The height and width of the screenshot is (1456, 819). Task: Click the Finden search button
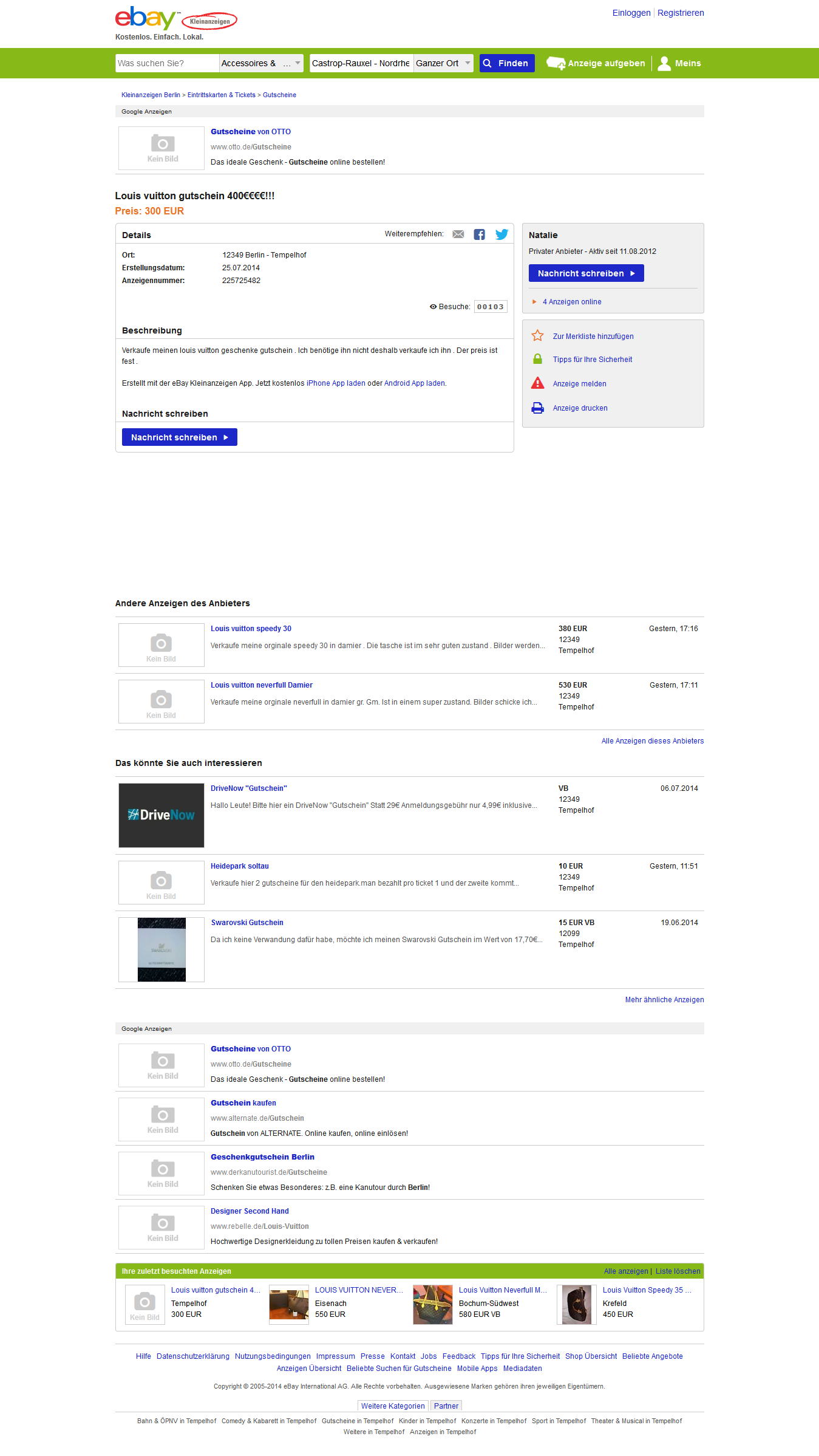(x=507, y=63)
